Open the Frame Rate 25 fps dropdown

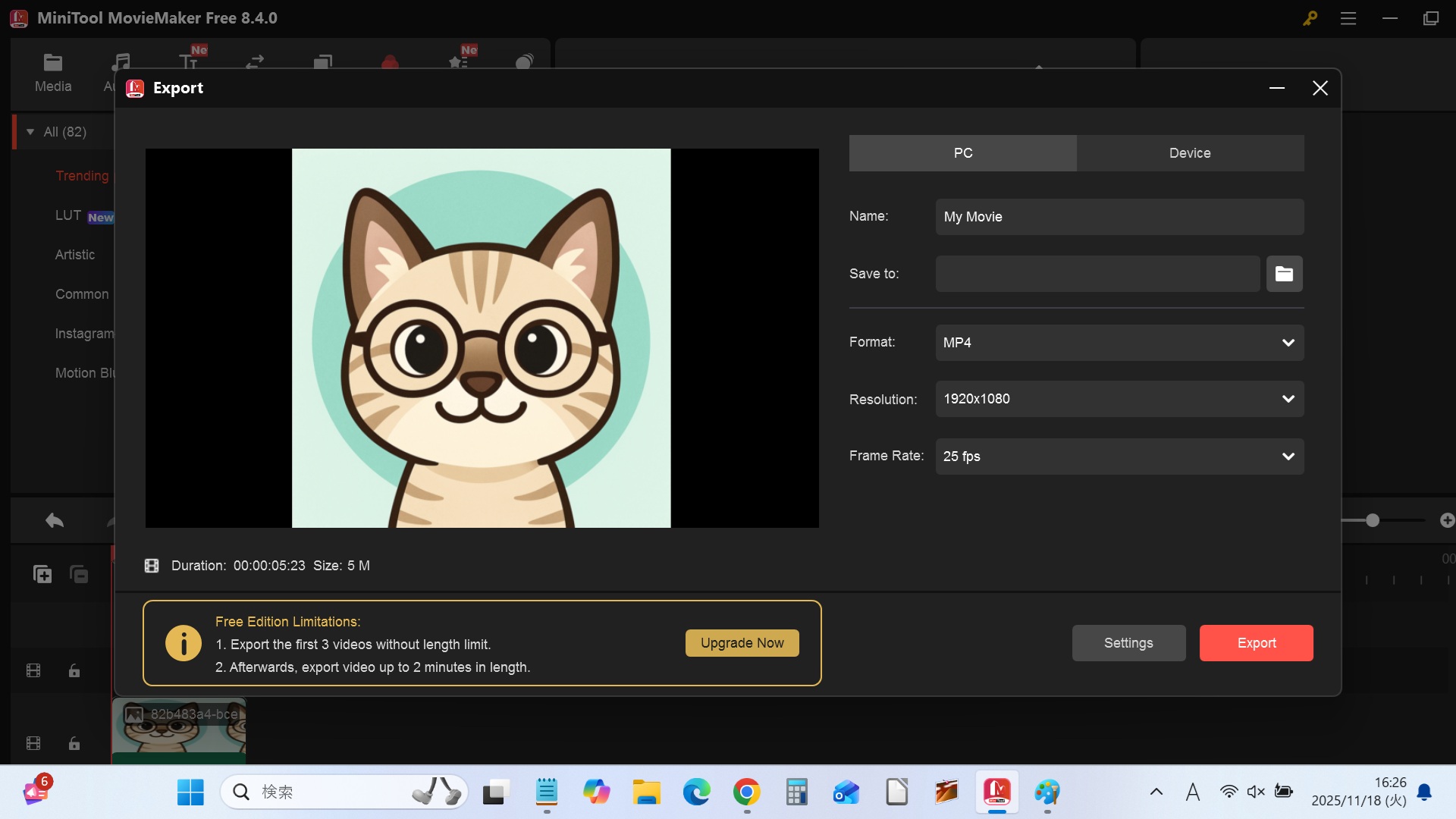pos(1119,457)
